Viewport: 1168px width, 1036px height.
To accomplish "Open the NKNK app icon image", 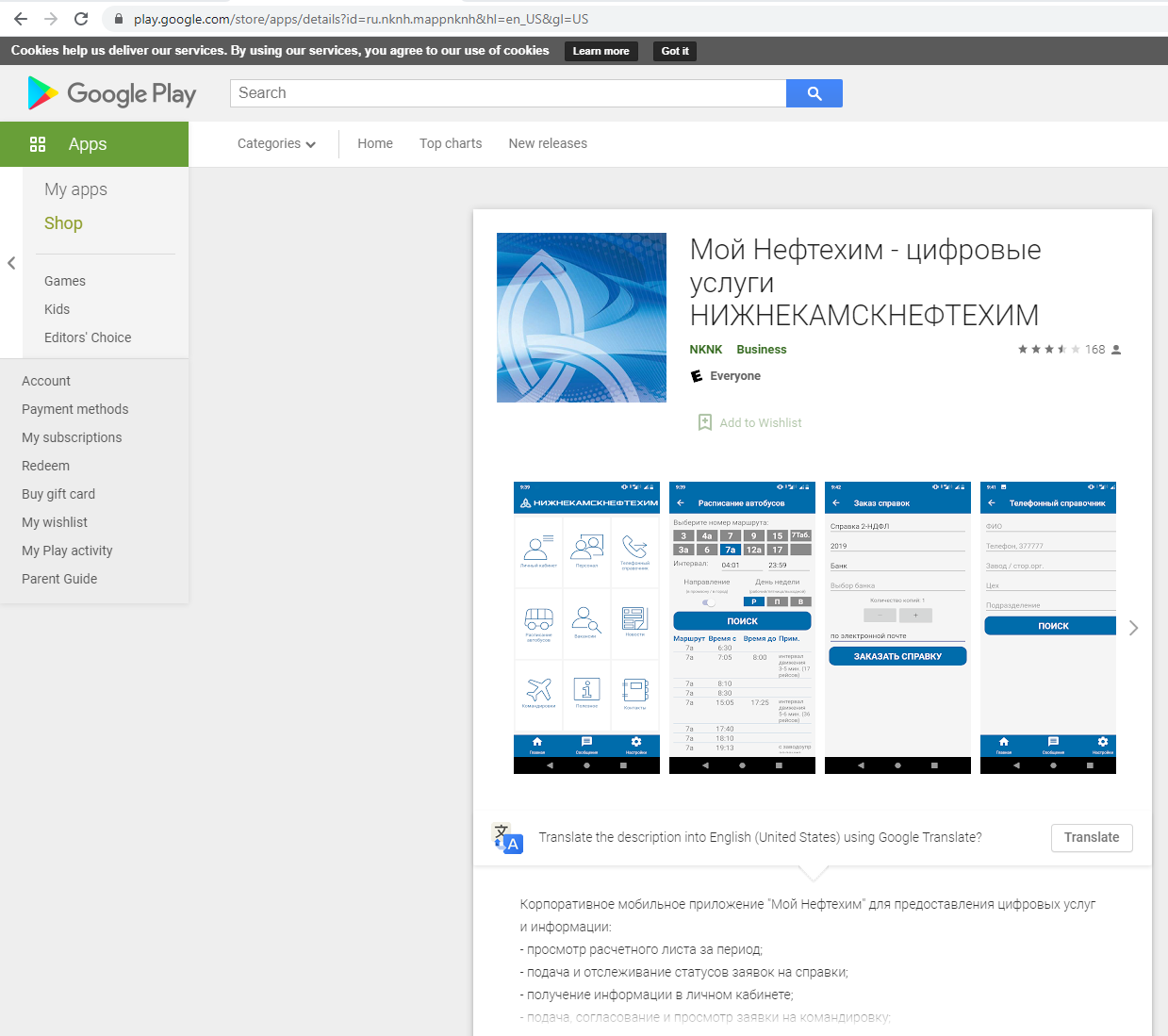I will 582,318.
